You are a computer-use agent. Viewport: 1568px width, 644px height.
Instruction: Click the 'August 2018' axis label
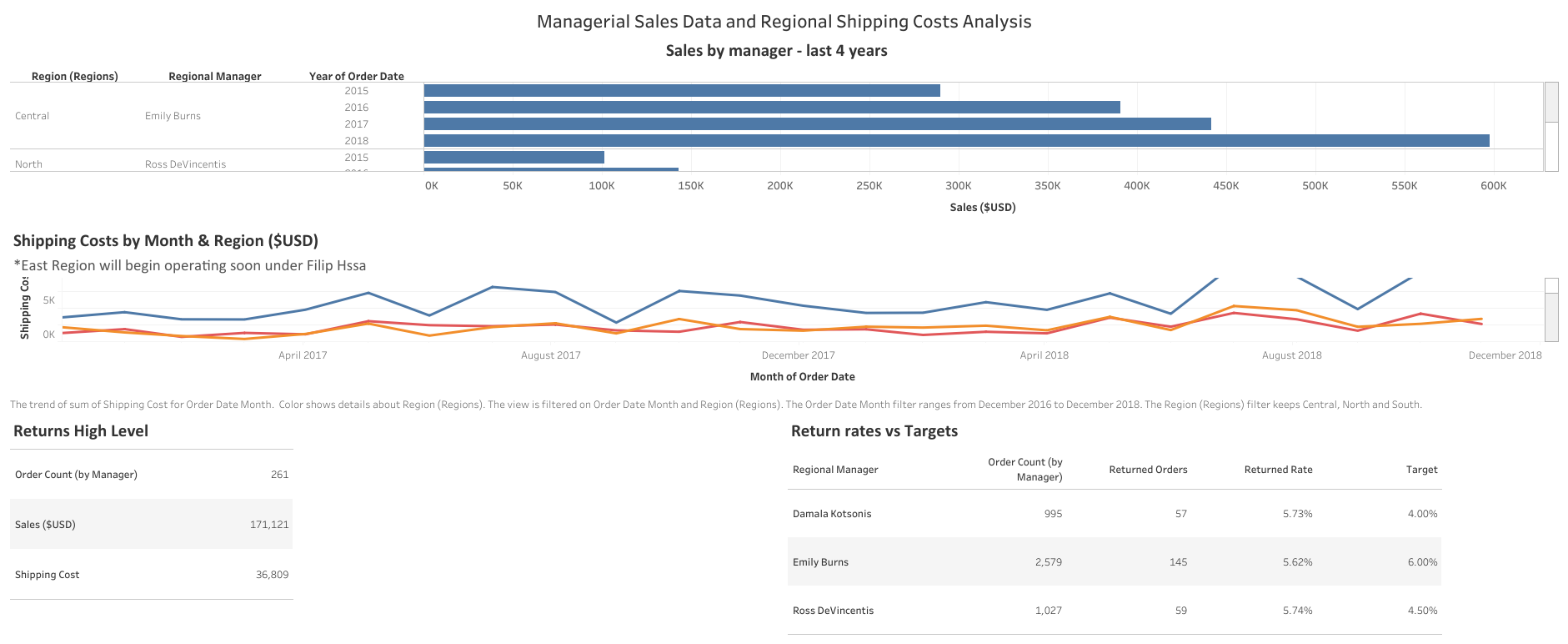point(1292,355)
